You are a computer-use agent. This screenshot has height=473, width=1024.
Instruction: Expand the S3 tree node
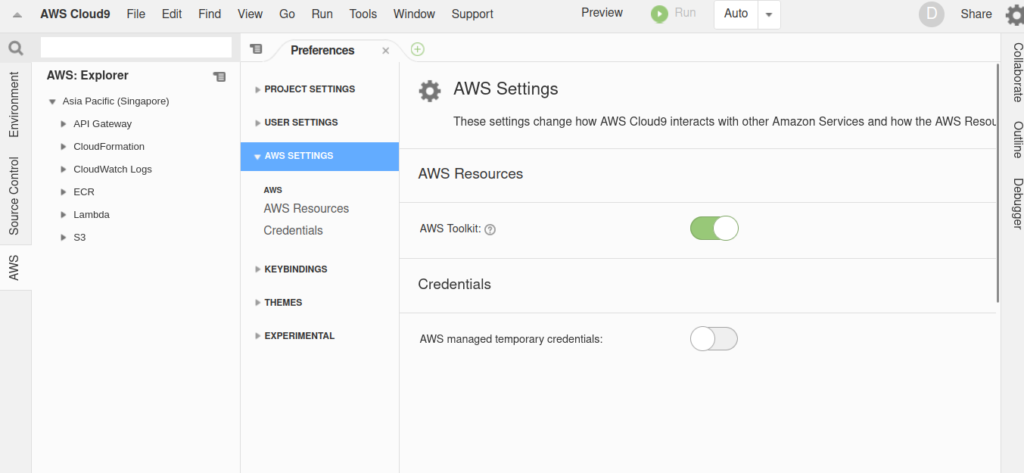[63, 237]
